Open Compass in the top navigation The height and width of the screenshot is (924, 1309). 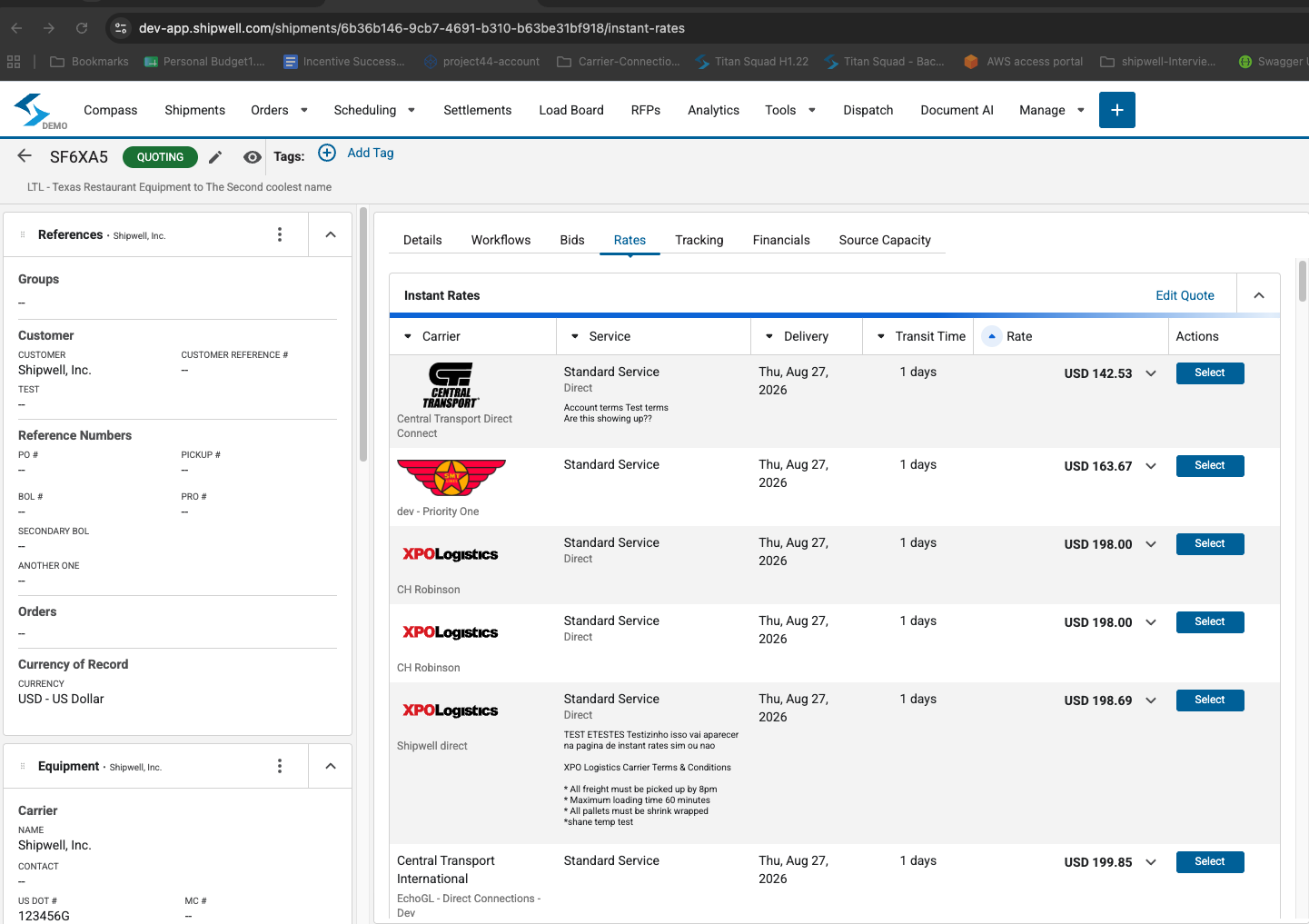tap(111, 110)
